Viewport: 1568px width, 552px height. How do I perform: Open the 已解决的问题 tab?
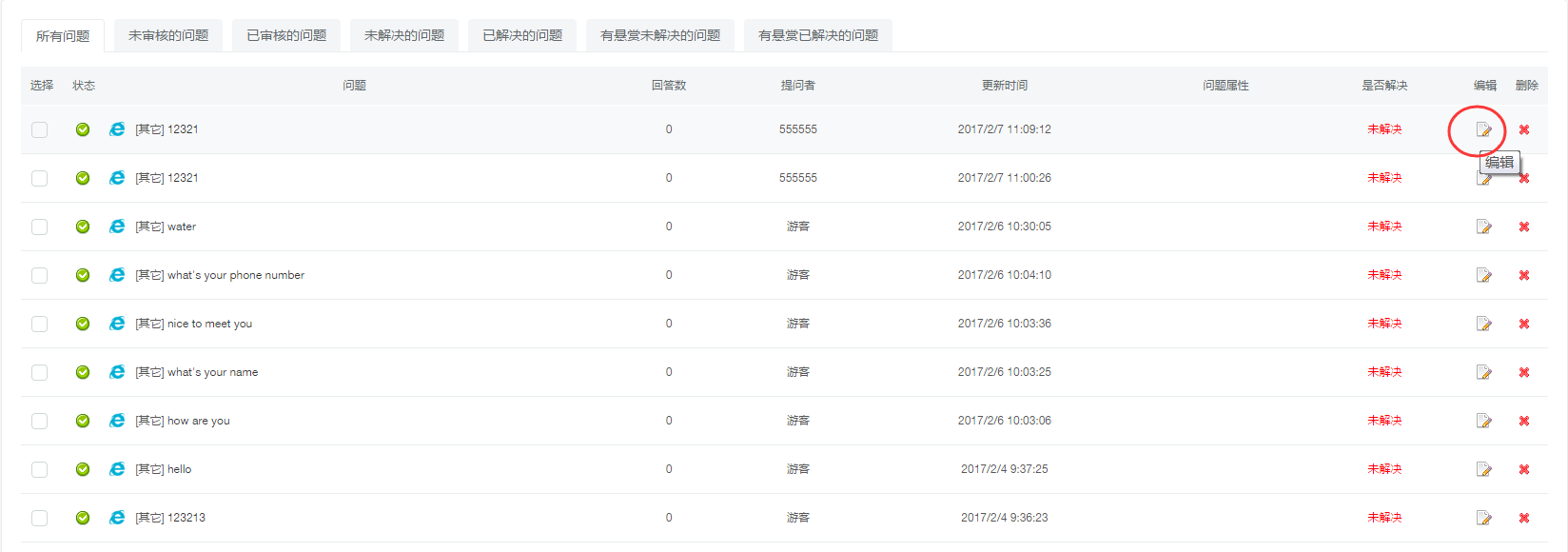[x=522, y=35]
